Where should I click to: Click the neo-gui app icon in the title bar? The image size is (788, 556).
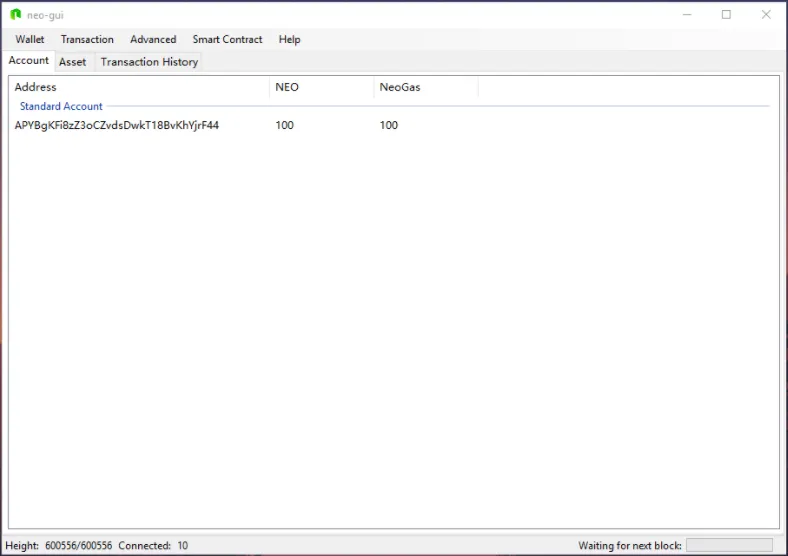16,15
